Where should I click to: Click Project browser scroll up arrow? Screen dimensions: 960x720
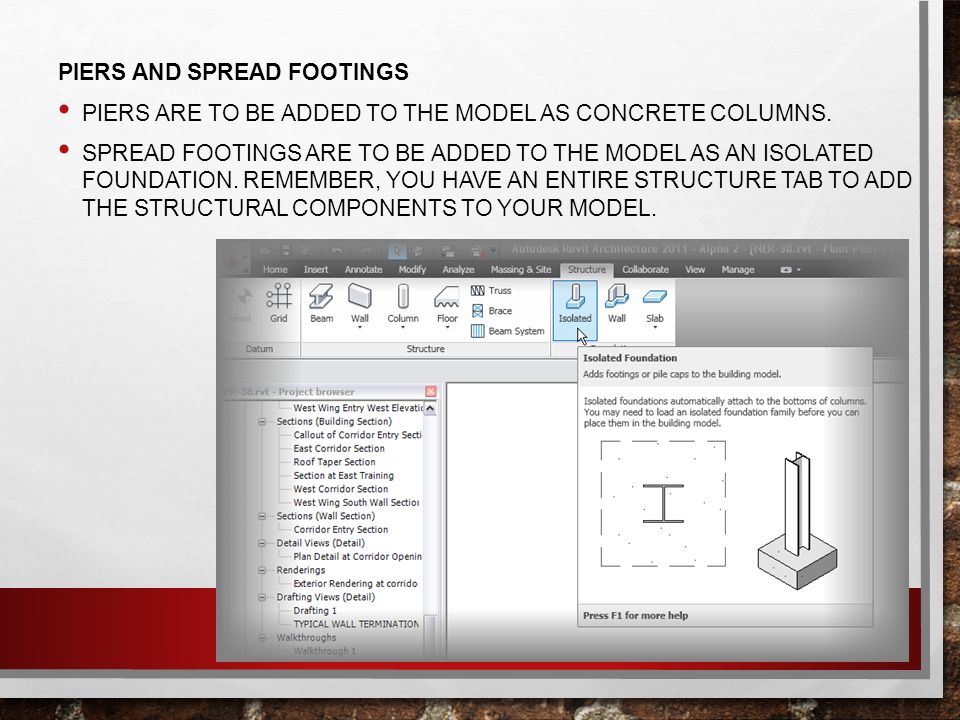[x=430, y=408]
